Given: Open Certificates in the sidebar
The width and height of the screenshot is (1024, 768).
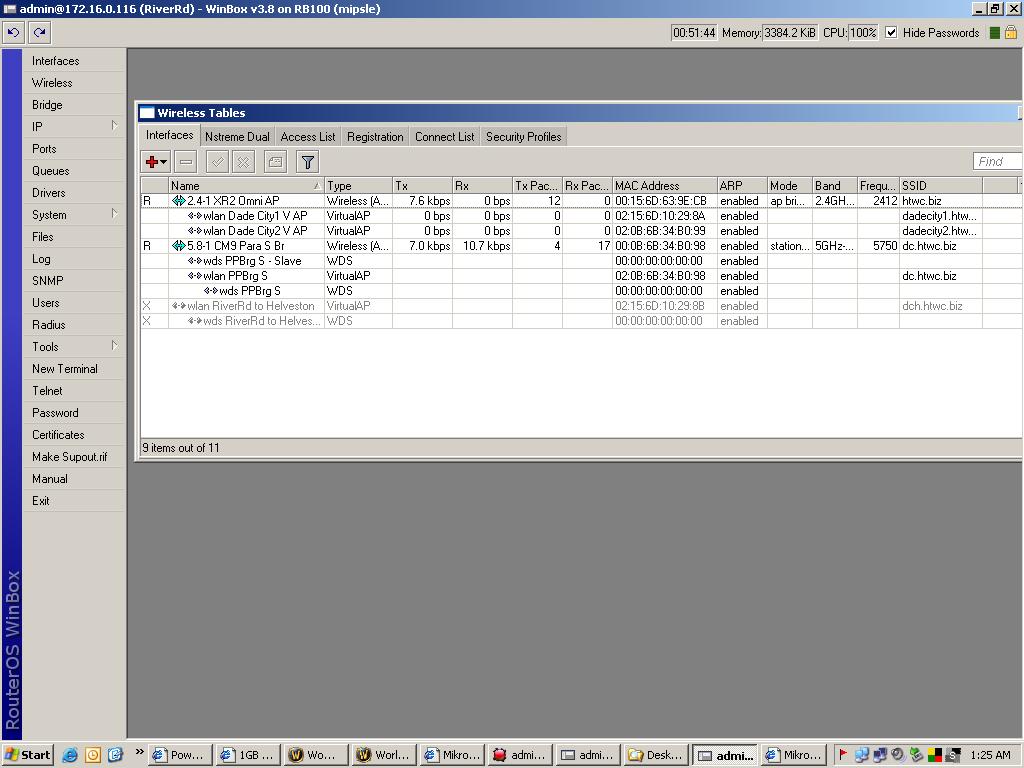Looking at the screenshot, I should point(73,434).
